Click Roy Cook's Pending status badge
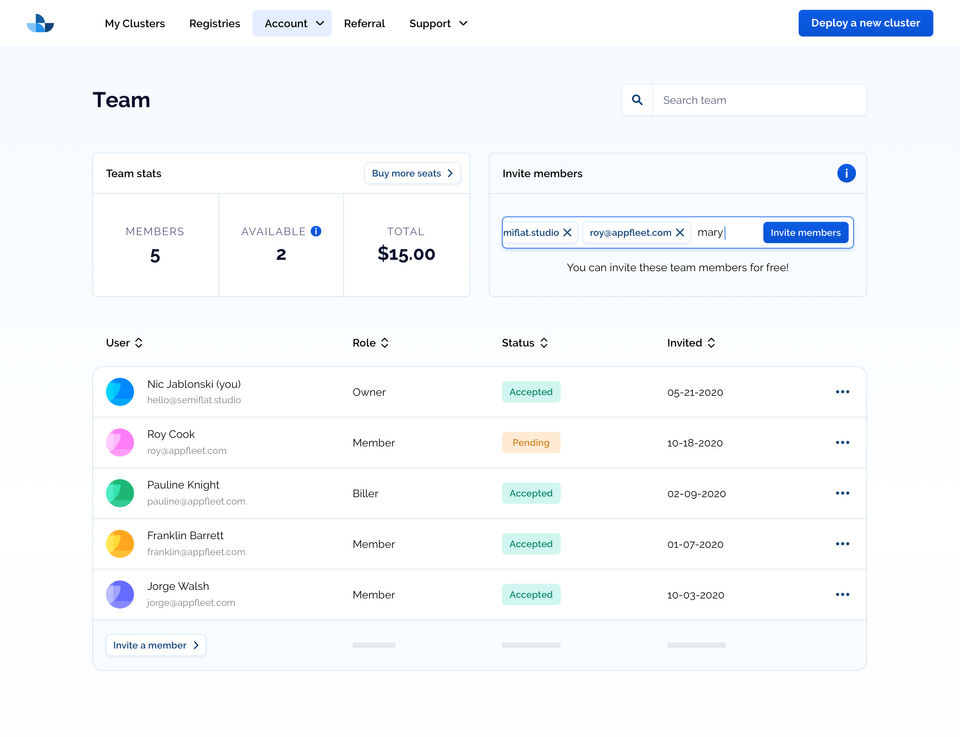Viewport: 960px width, 737px height. tap(531, 443)
